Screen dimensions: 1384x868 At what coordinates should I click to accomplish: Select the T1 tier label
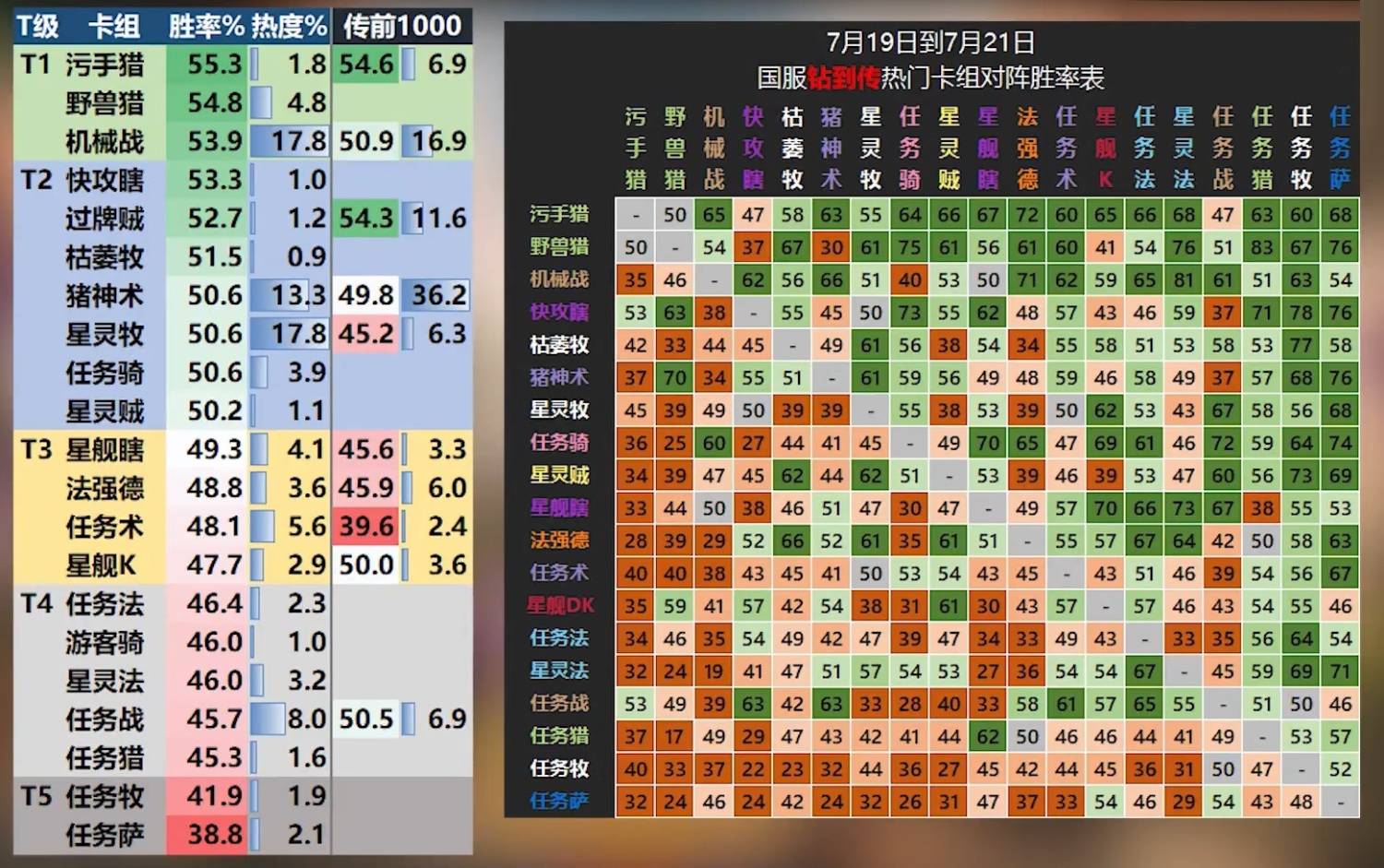(35, 64)
